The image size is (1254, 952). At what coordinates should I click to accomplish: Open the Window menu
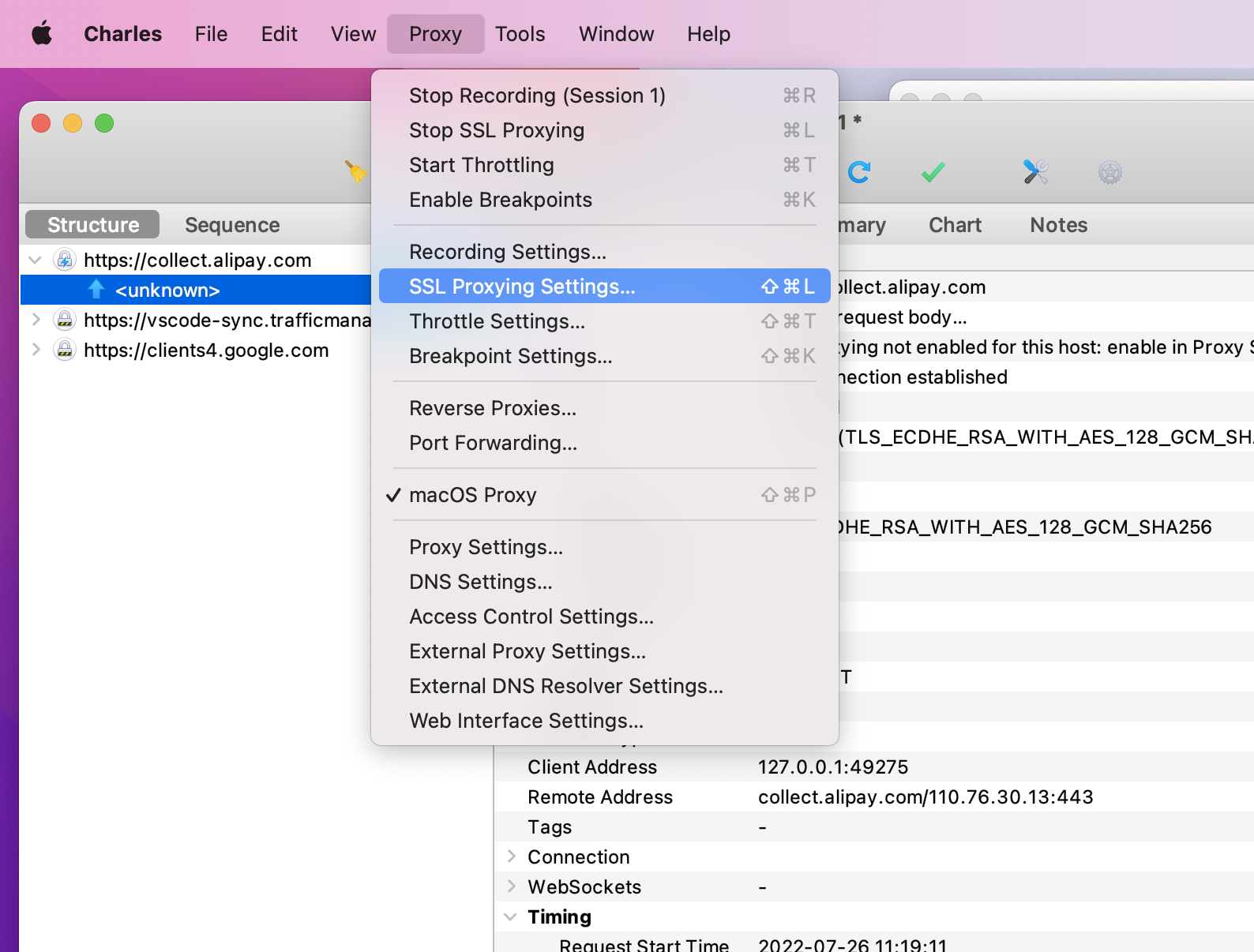click(x=617, y=34)
